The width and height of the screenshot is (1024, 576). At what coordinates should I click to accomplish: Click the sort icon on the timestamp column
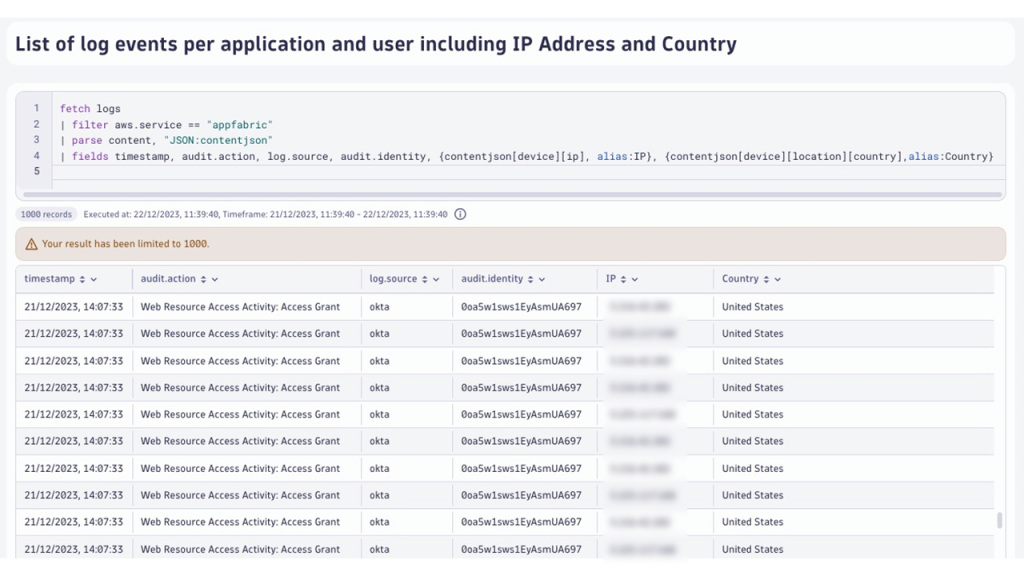(80, 279)
